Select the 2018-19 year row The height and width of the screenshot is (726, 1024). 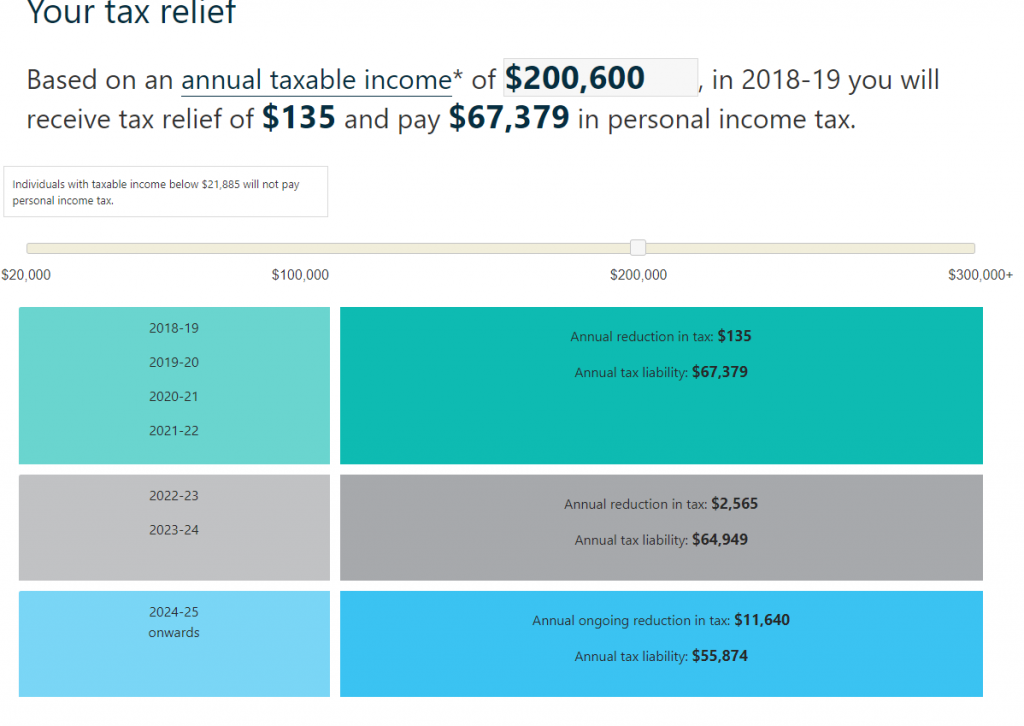174,328
